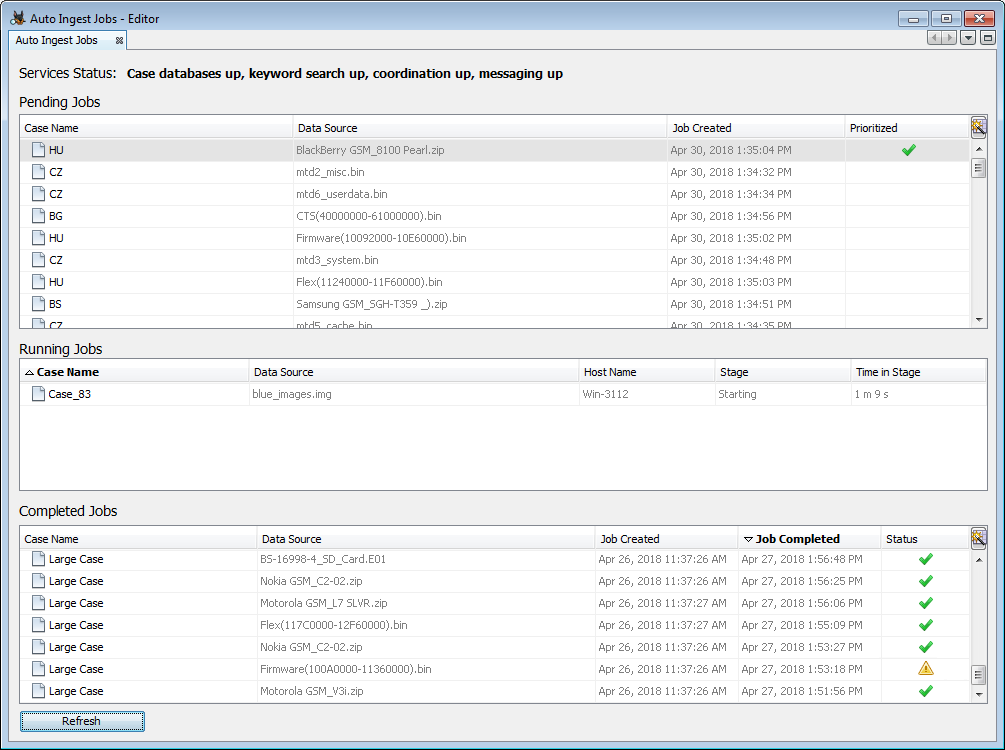Screen dimensions: 1005x750
Task: Click the warning icon on the Firmware(100A0000-11360000).bin job
Action: pos(925,668)
